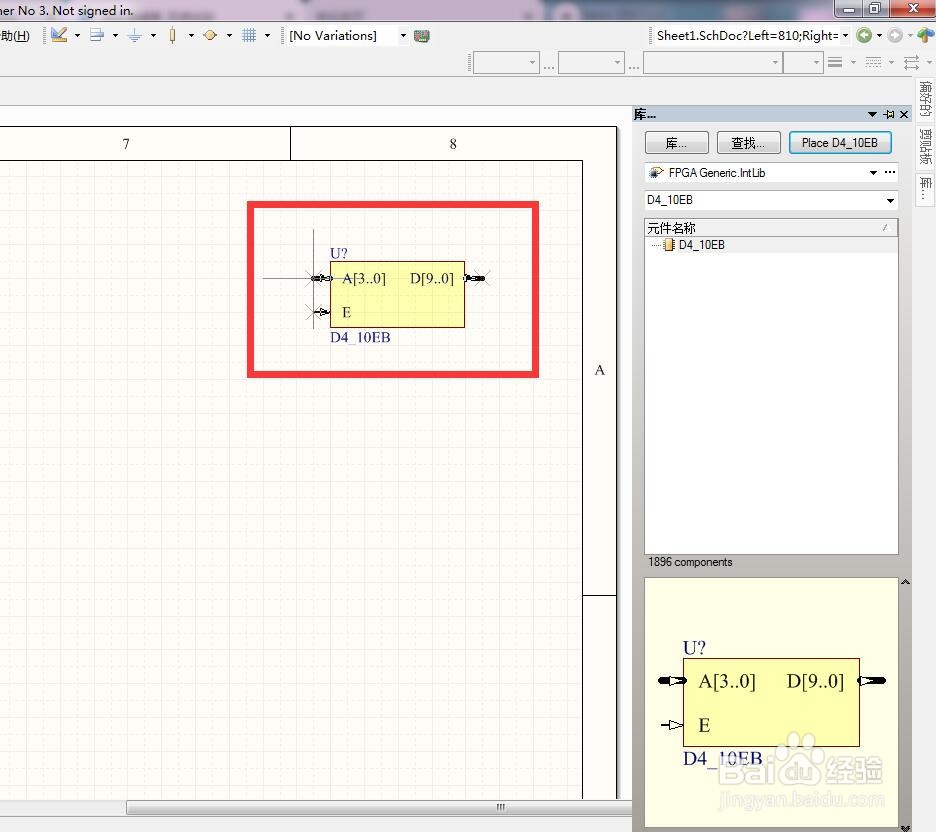
Task: Expand the Utility Tools dropdown arrow
Action: pos(78,36)
